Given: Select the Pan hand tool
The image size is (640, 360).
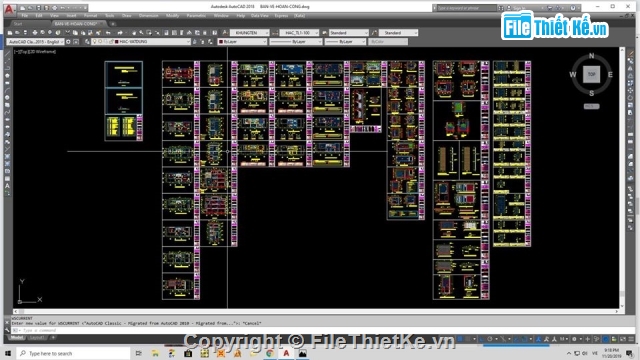Looking at the screenshot, I should 134,33.
